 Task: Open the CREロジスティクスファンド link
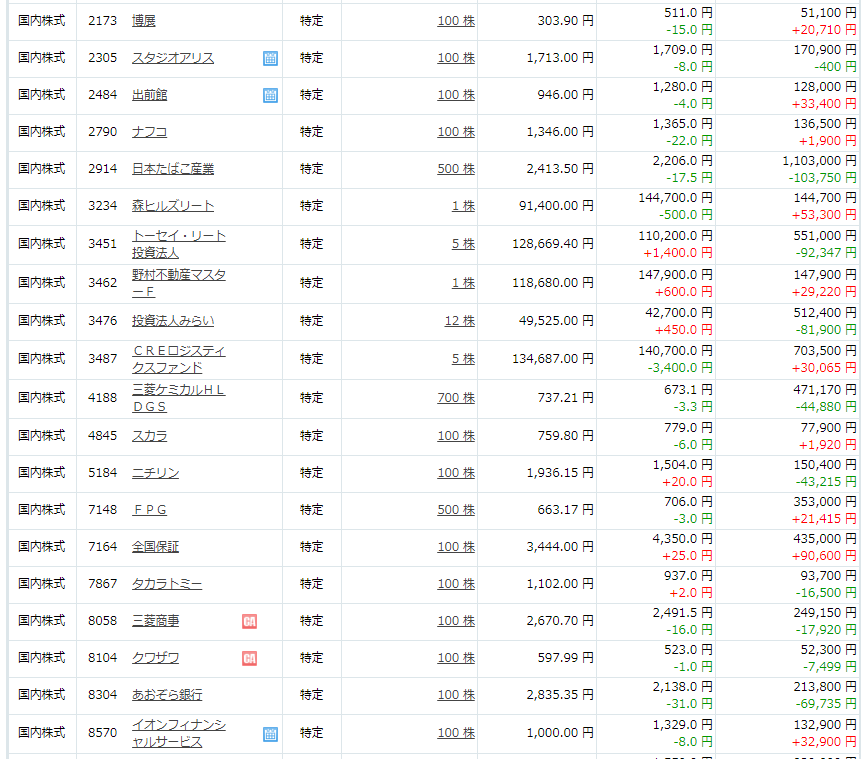point(179,359)
